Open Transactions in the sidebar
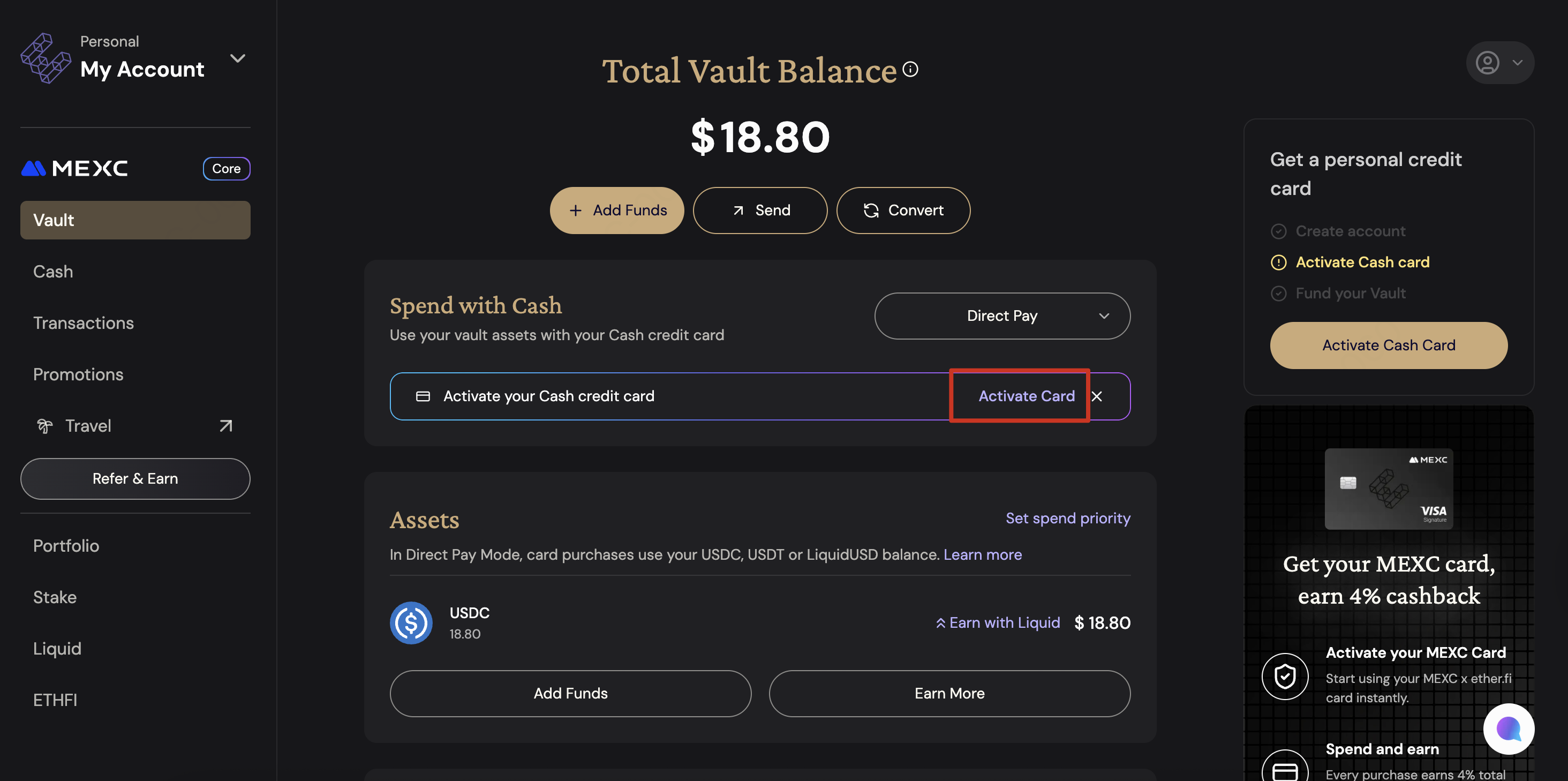This screenshot has width=1568, height=781. click(84, 323)
